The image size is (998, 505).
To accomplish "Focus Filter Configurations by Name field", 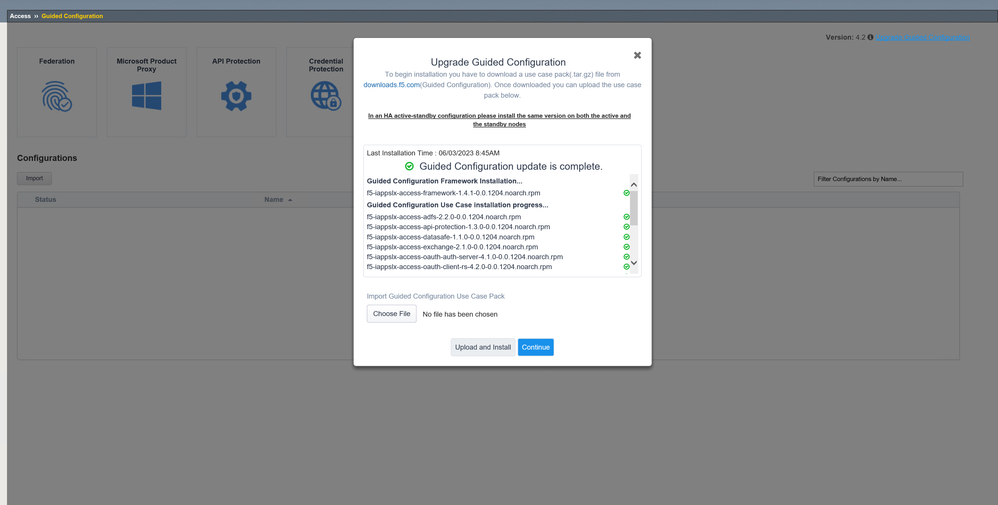I will tap(888, 179).
